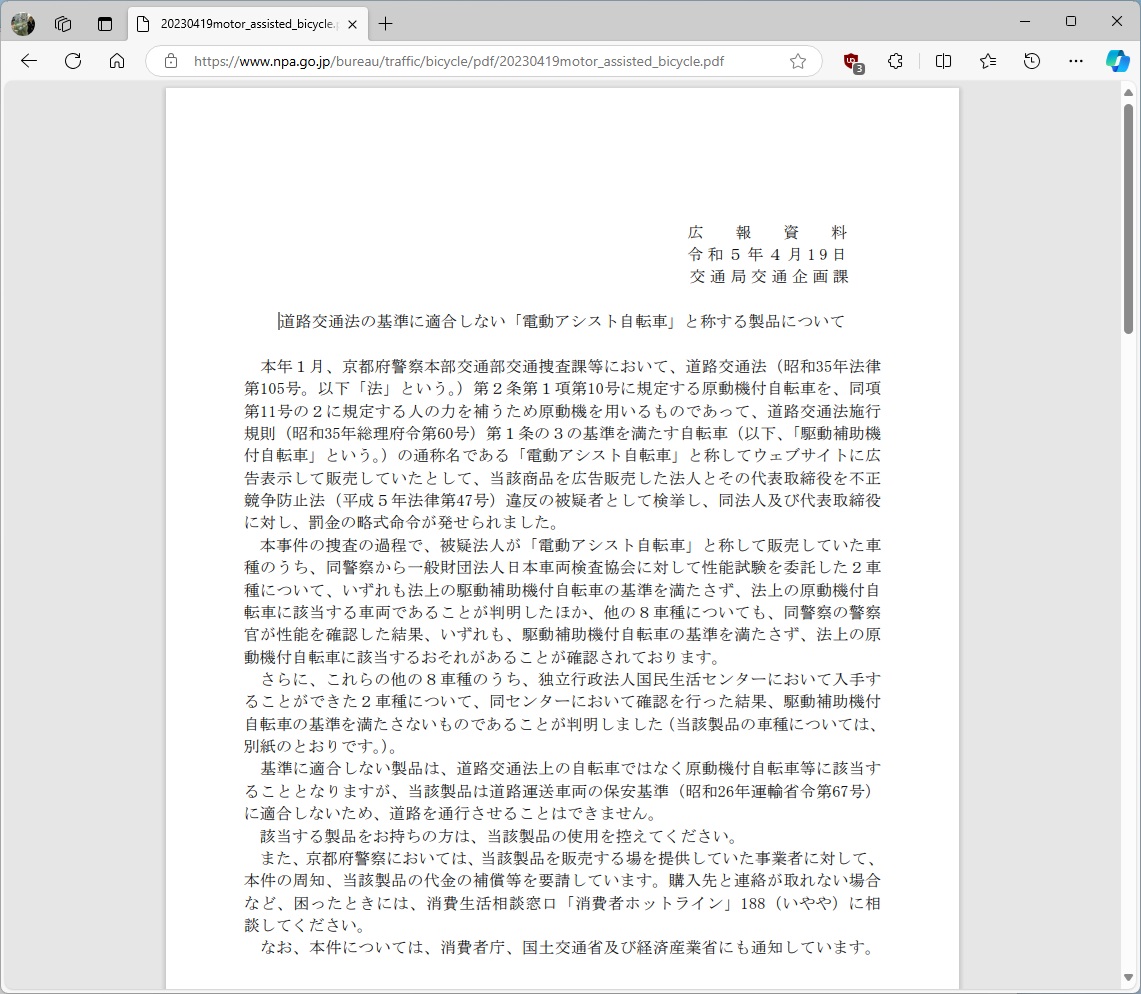Click the scrollbar up arrow

(1128, 92)
